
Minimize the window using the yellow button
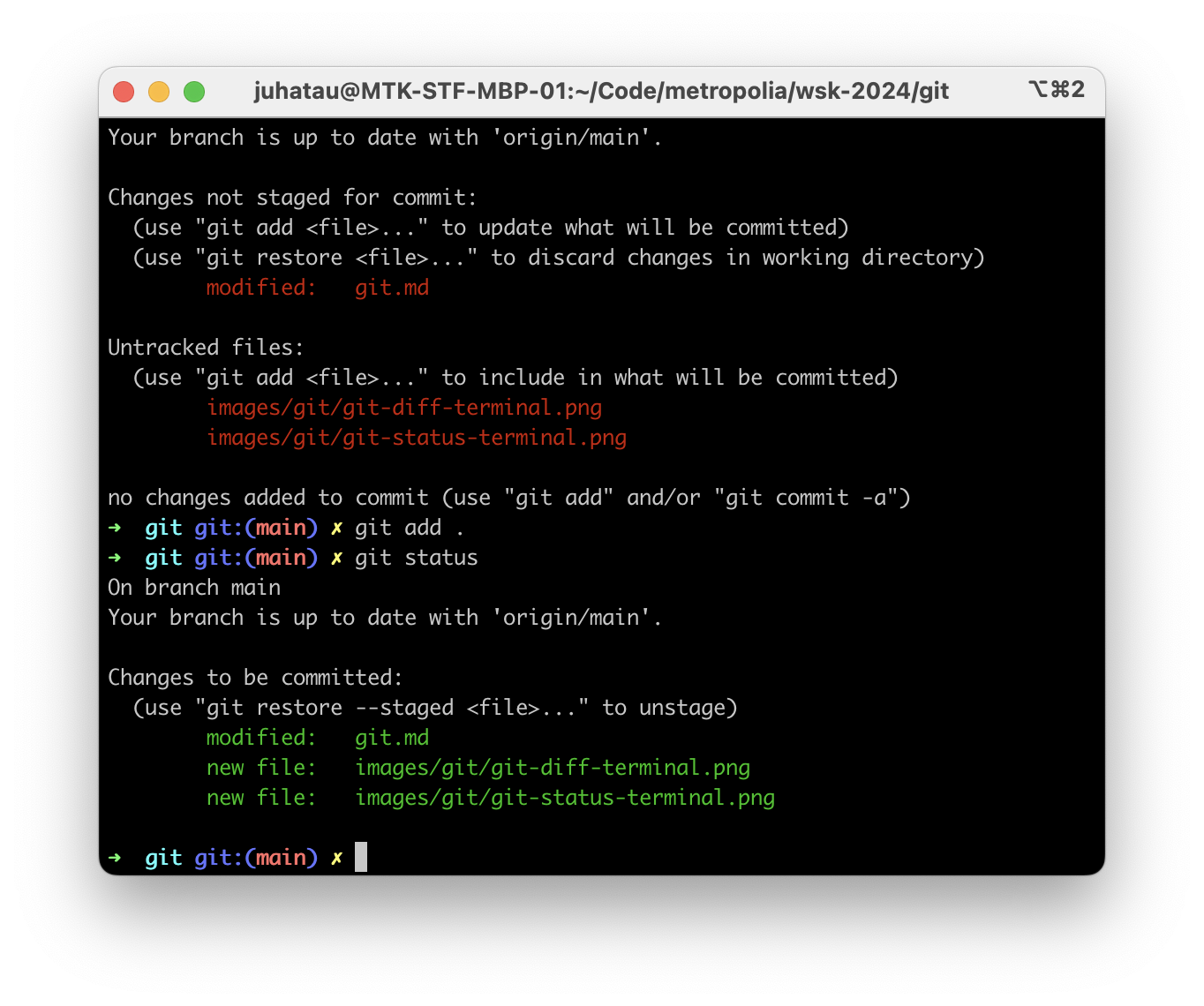[x=159, y=92]
